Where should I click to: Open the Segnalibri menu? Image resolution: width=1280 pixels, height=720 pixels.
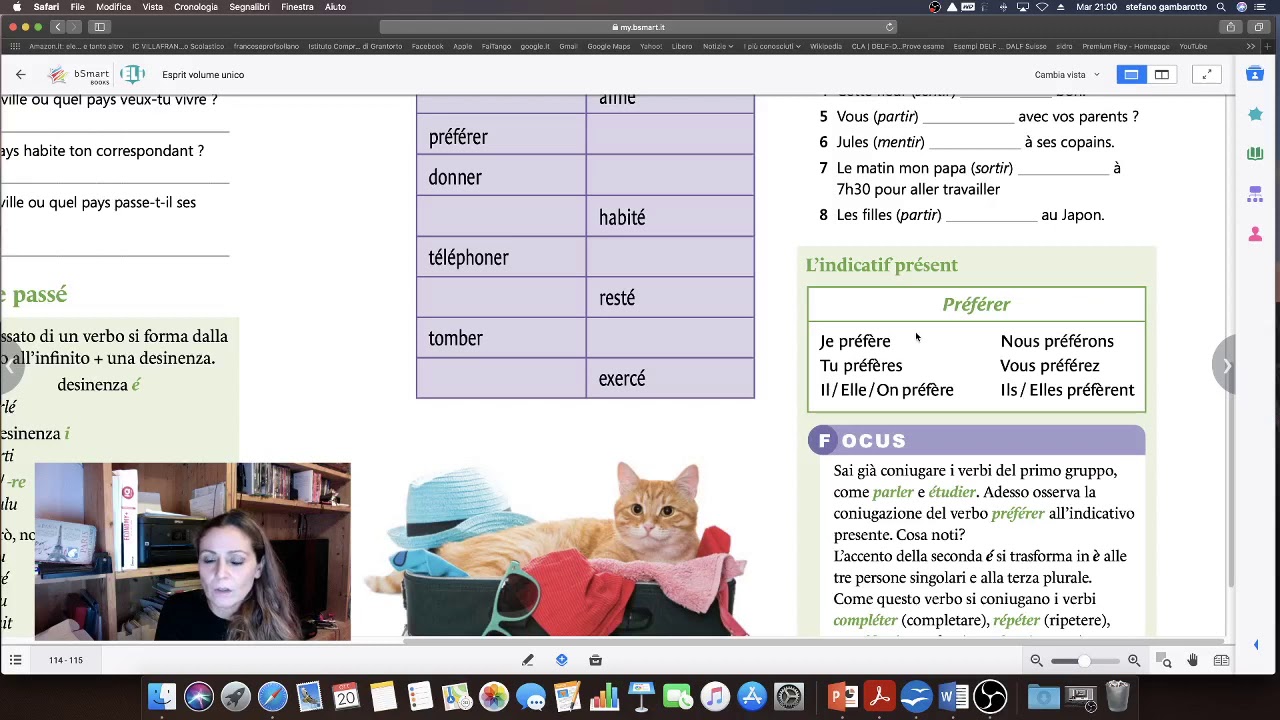click(x=249, y=7)
